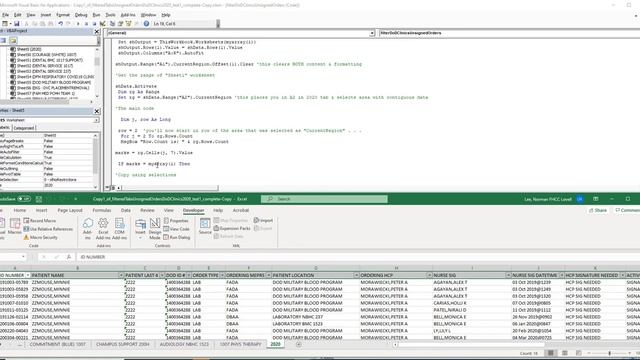Open Expansion Packs in XML group
640x360 pixels.
coord(232,228)
